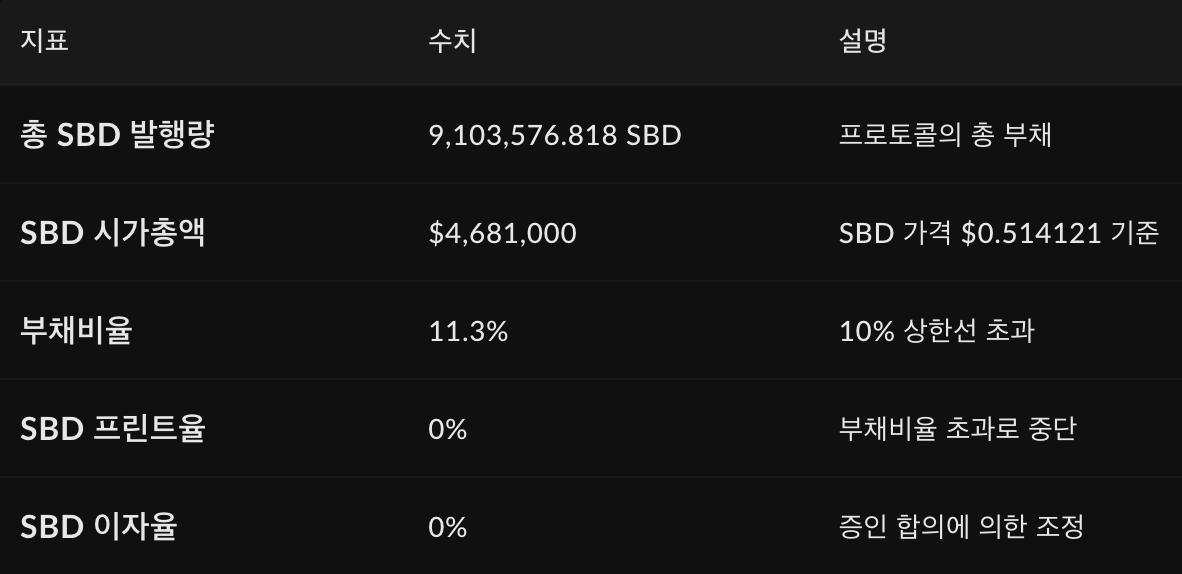Click the 0% value for SBD 이자율
Image resolution: width=1182 pixels, height=574 pixels.
pos(448,527)
